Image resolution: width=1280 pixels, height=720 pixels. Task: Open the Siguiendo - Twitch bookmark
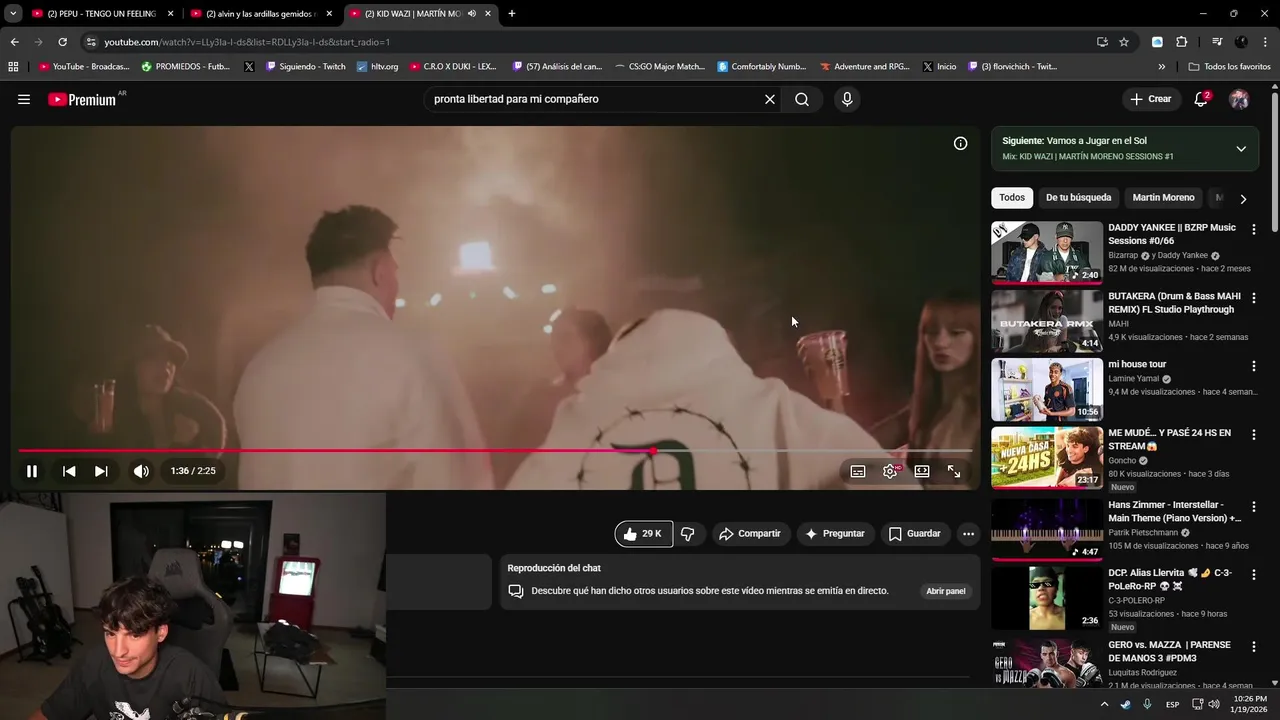305,66
